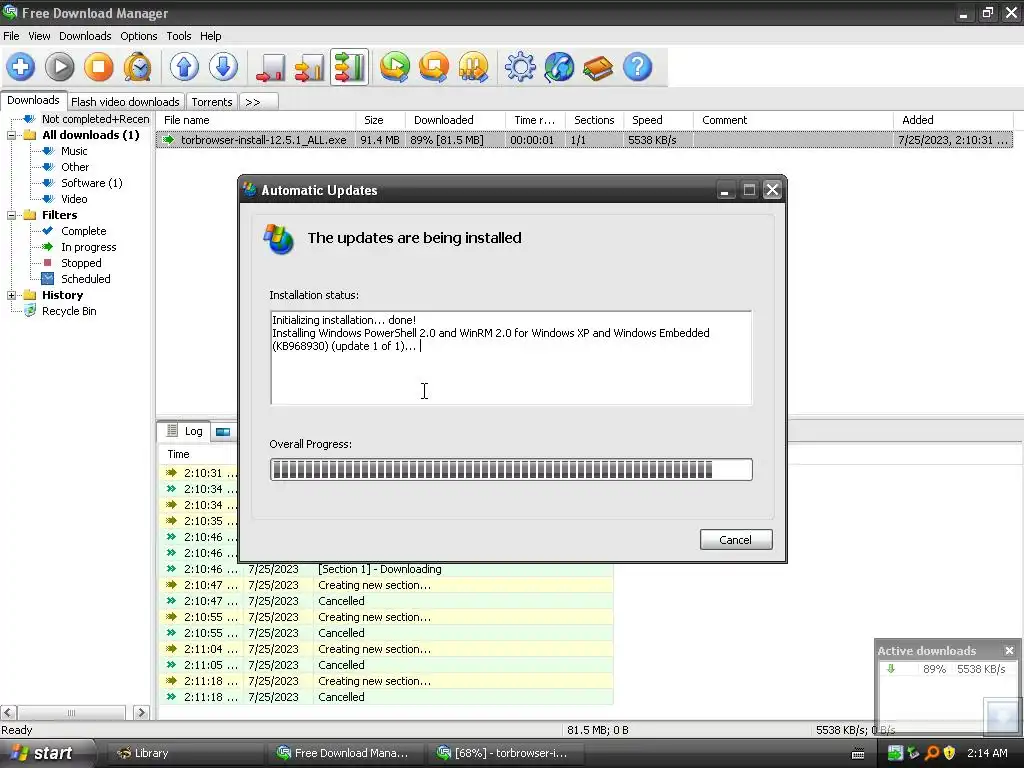
Task: Click the Overall Progress bar in updates dialog
Action: click(x=511, y=470)
